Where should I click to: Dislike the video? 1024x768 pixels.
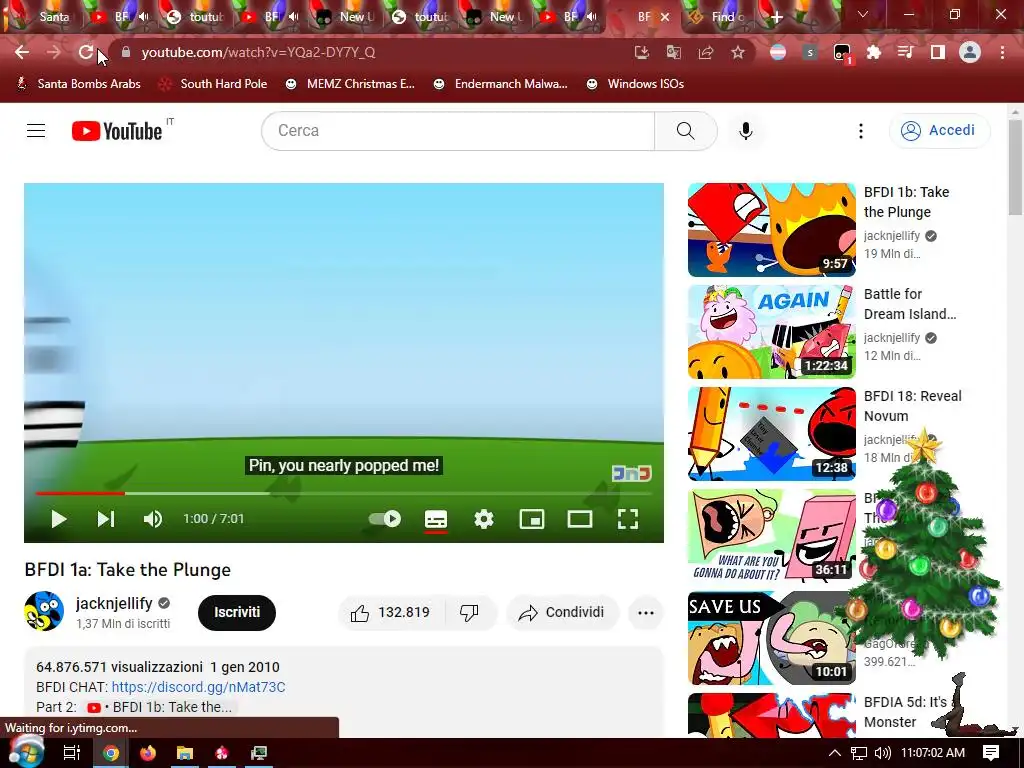point(469,613)
